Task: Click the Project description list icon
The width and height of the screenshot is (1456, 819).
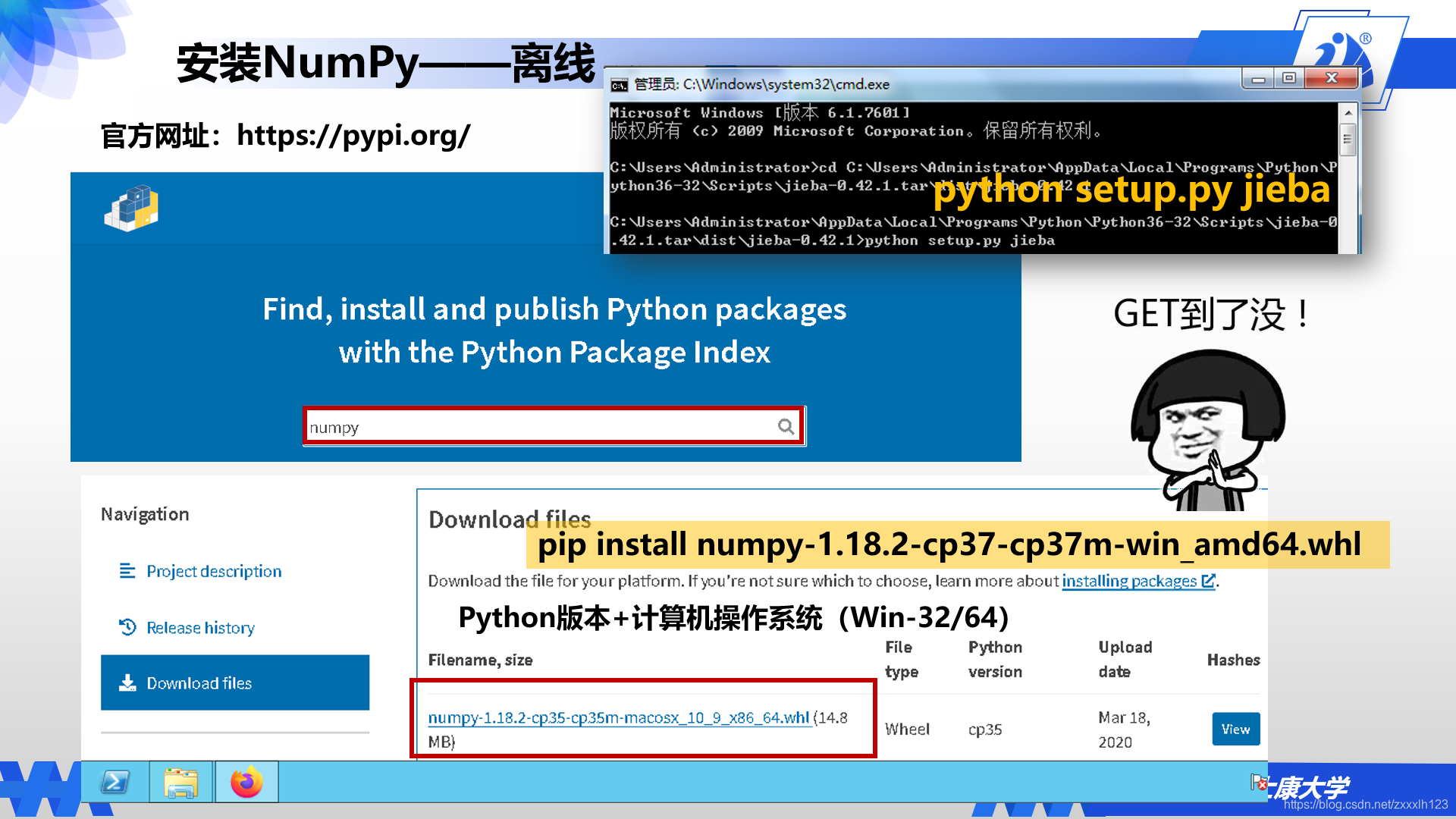Action: [x=127, y=570]
